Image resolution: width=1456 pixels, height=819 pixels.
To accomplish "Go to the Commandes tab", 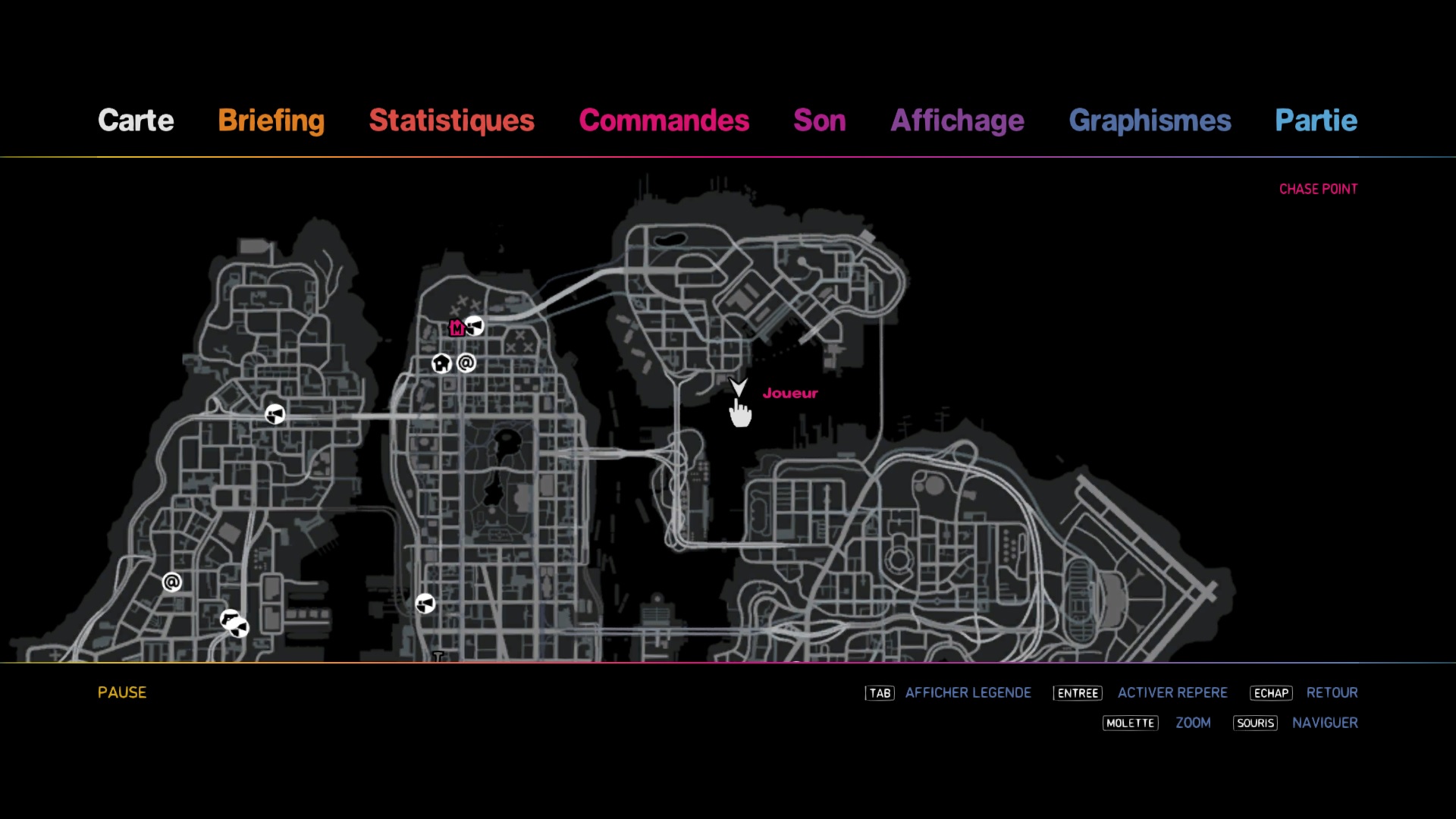I will [664, 121].
